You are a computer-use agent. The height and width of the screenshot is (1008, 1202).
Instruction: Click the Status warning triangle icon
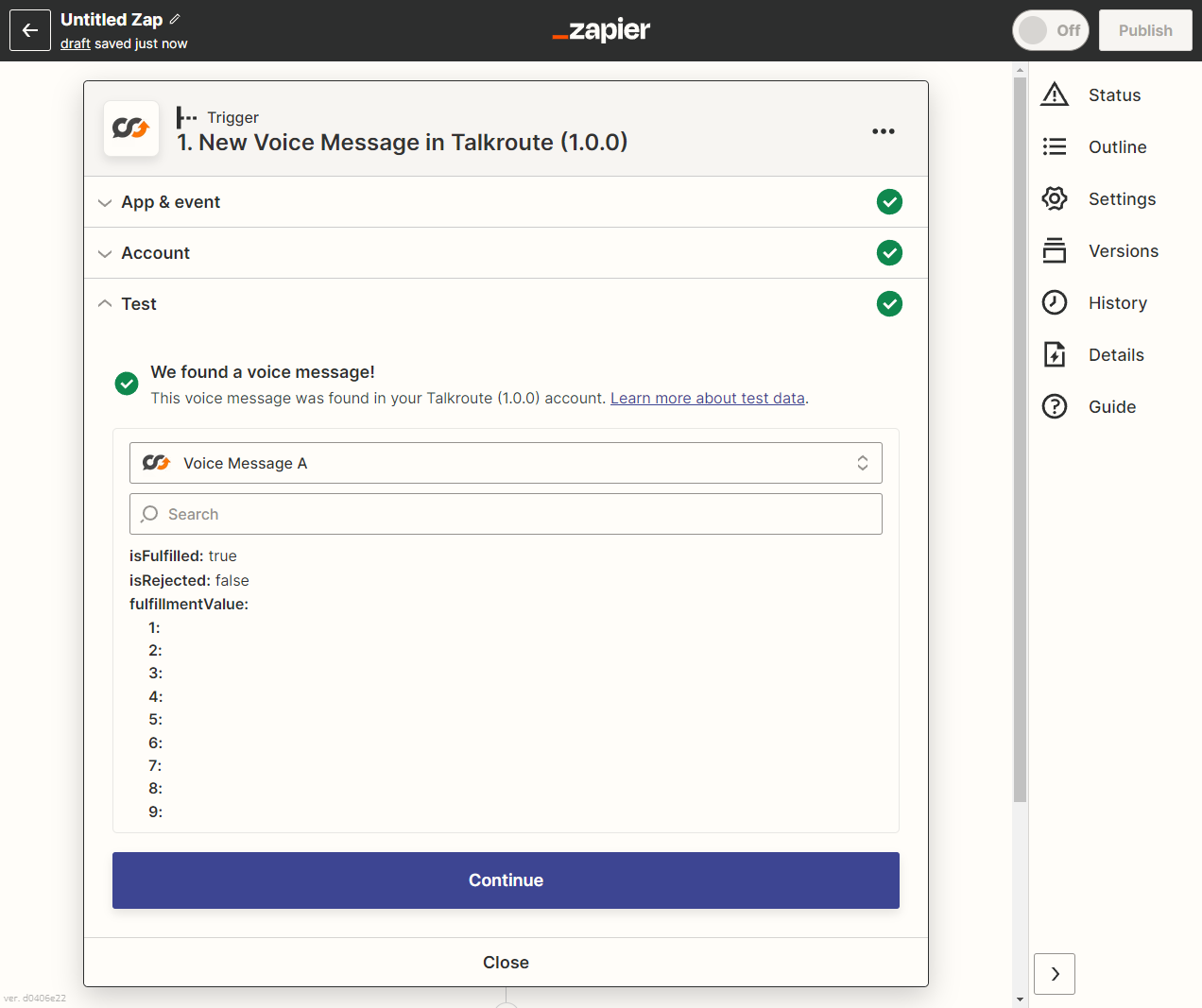(1055, 94)
